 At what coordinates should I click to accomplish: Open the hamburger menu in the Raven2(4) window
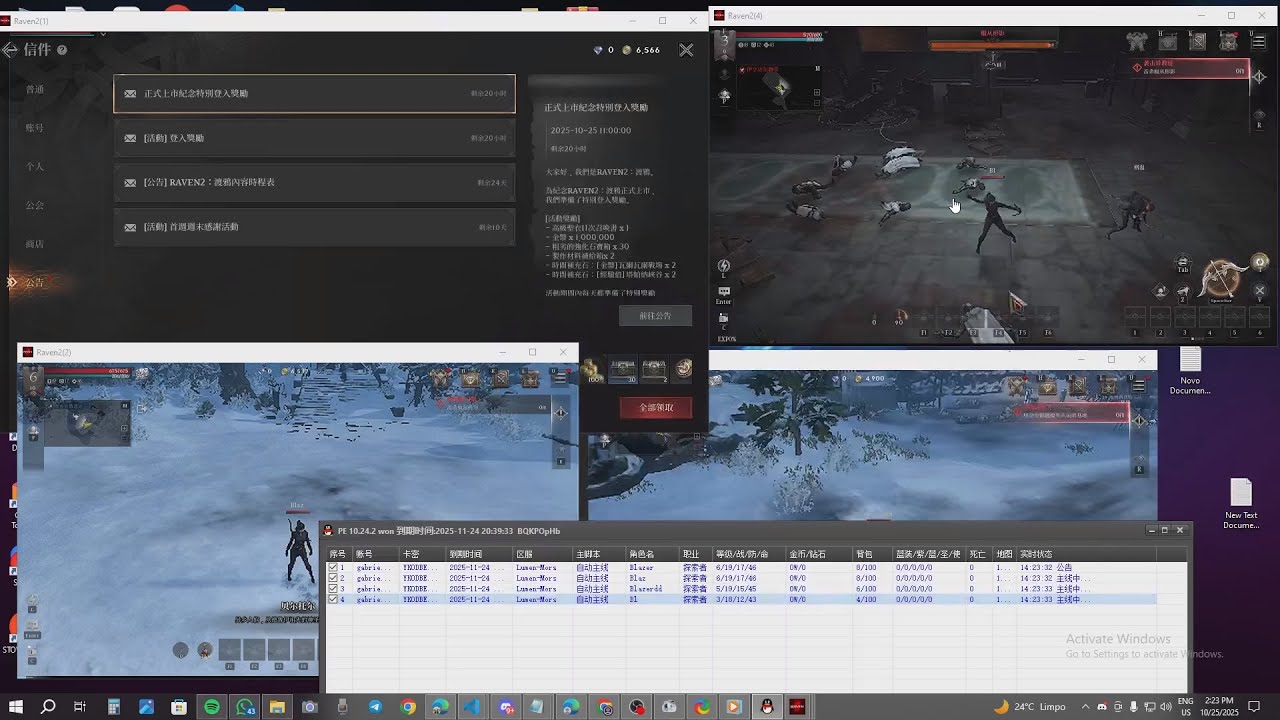click(1257, 42)
